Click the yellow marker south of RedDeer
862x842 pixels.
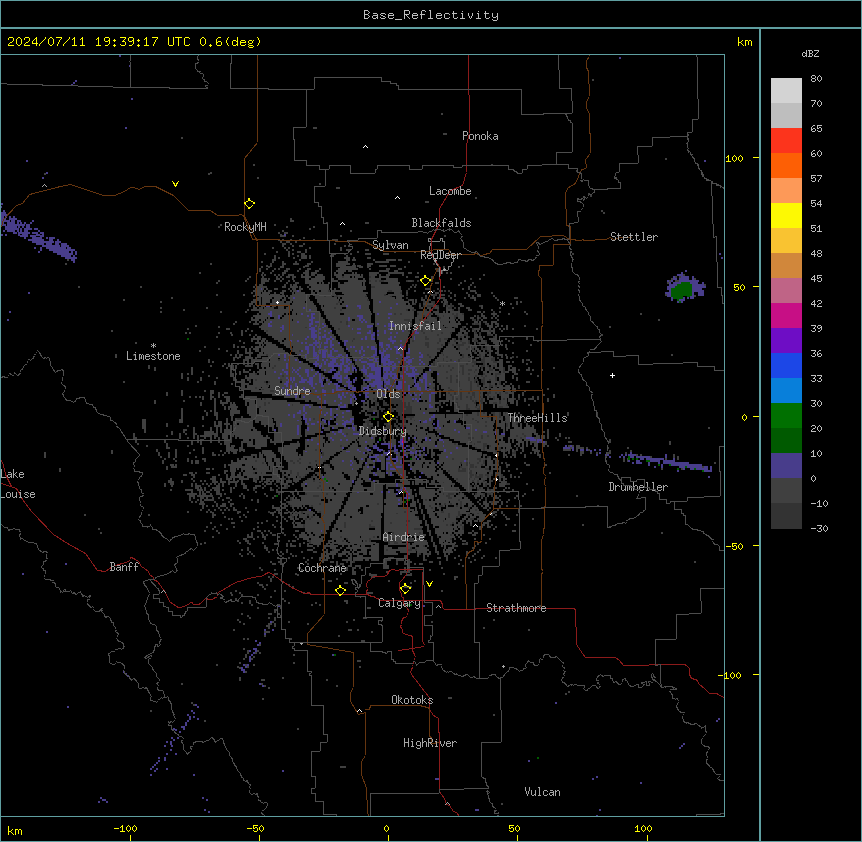click(x=426, y=281)
